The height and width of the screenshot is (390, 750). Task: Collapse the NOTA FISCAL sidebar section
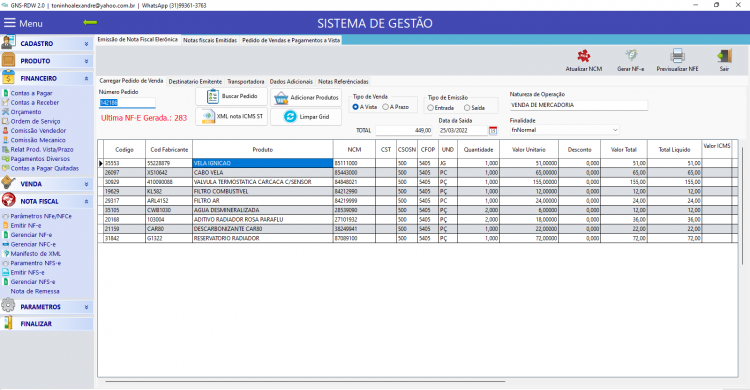point(87,201)
